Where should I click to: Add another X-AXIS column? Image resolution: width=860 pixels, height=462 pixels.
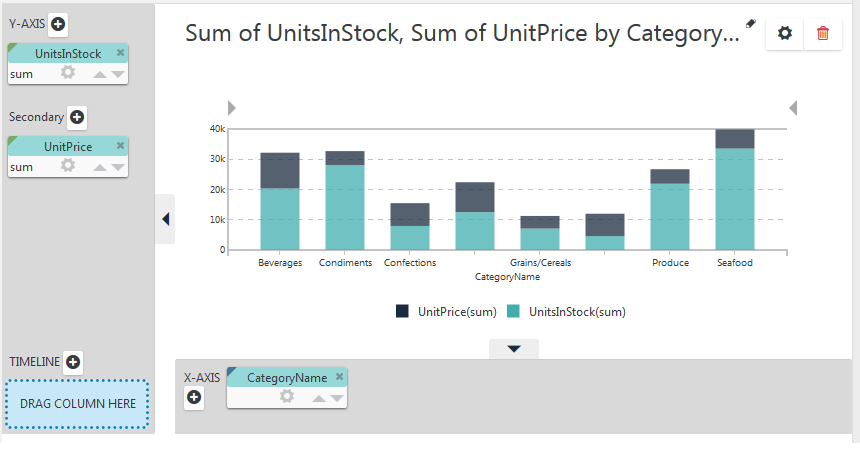click(x=194, y=397)
